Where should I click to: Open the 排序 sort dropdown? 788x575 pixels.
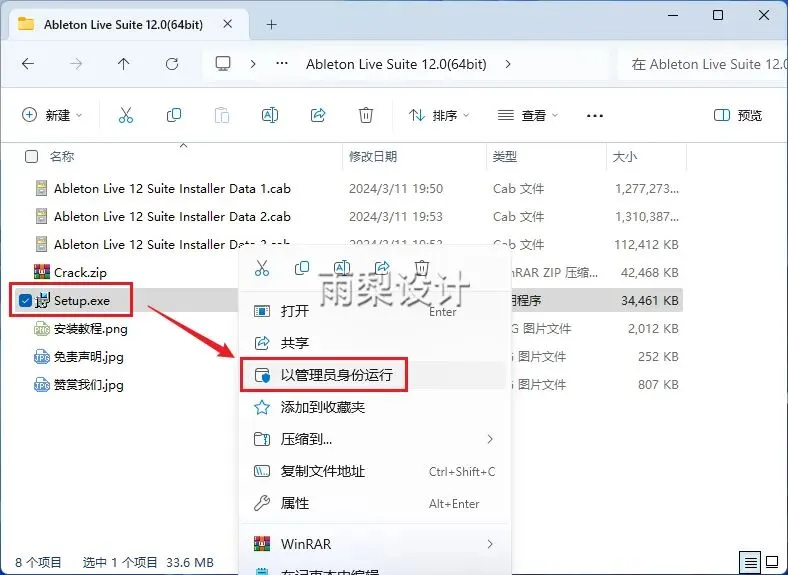pyautogui.click(x=439, y=115)
